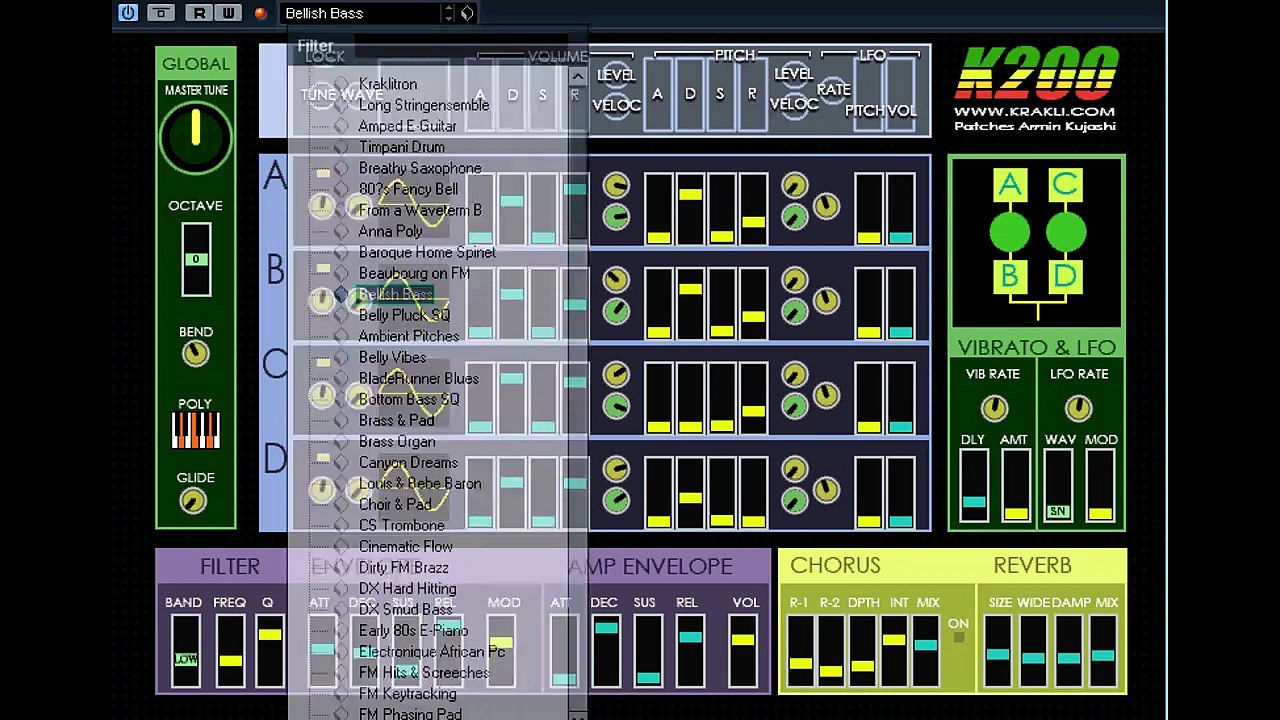
Task: Choose the Anna Poly preset
Action: (x=391, y=231)
